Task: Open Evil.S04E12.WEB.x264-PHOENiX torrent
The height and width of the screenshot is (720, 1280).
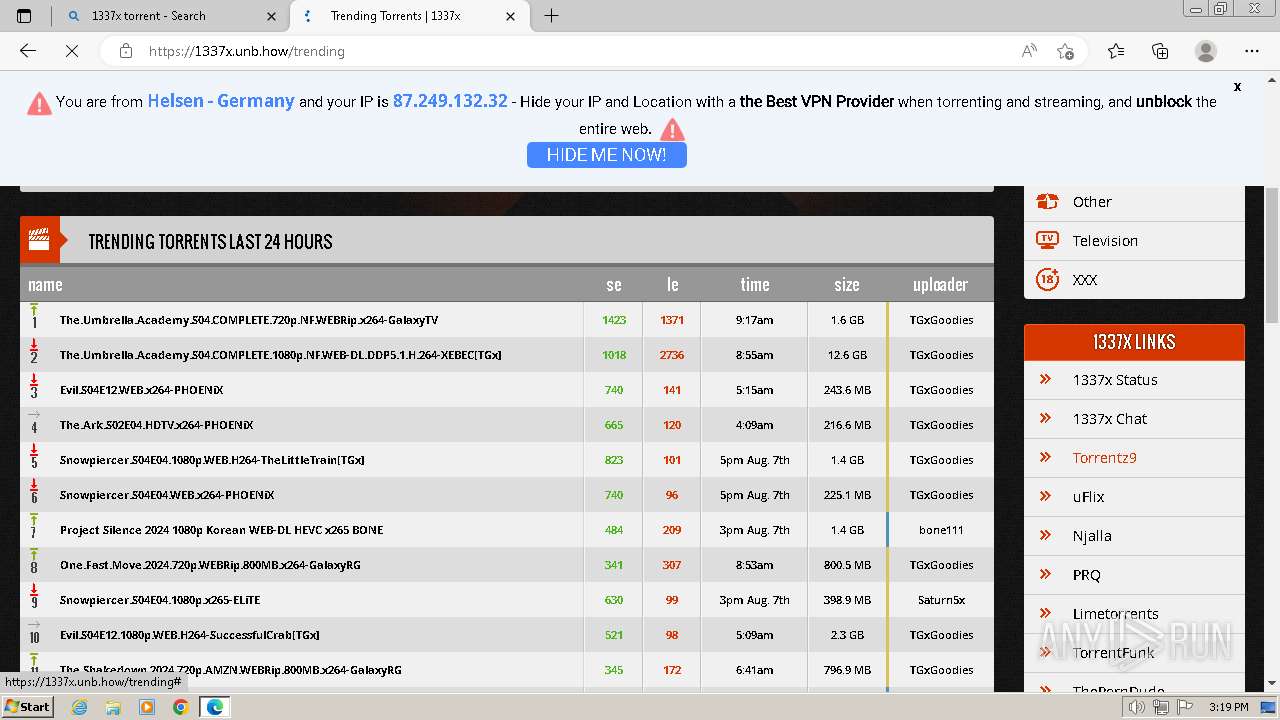Action: [x=141, y=390]
